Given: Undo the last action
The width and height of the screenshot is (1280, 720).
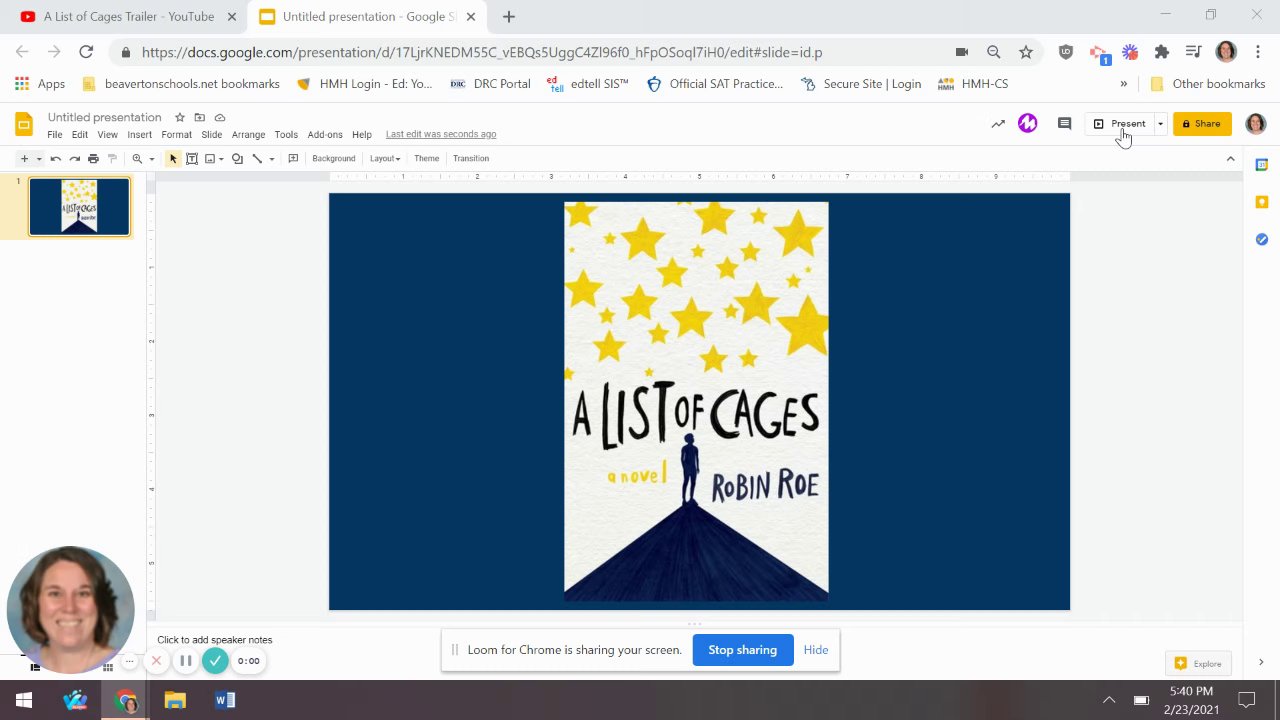Looking at the screenshot, I should coord(56,158).
